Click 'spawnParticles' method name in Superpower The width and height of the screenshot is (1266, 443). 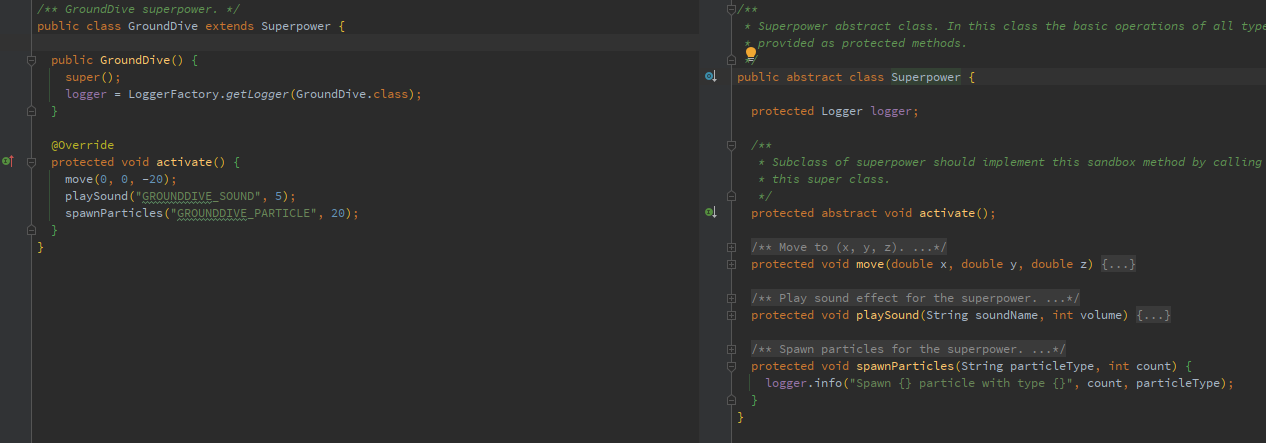click(x=905, y=366)
